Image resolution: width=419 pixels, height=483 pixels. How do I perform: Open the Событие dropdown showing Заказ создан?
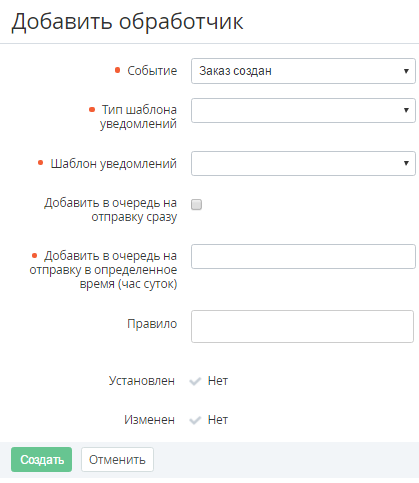pos(303,71)
